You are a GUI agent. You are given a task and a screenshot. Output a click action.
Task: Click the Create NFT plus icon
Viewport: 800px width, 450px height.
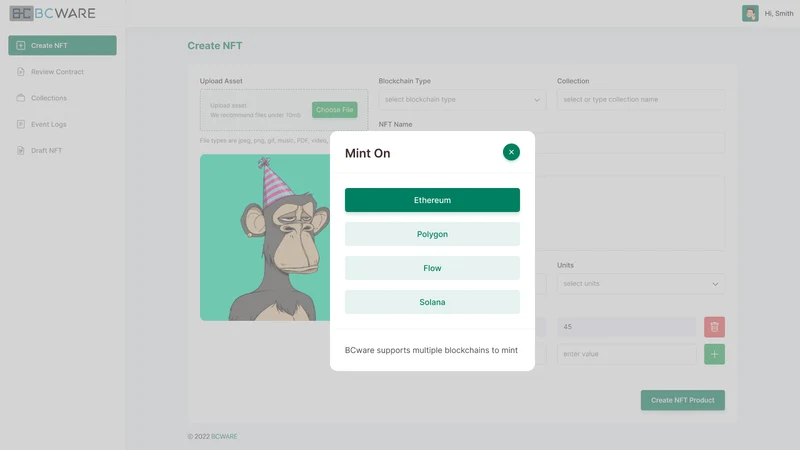pos(20,45)
